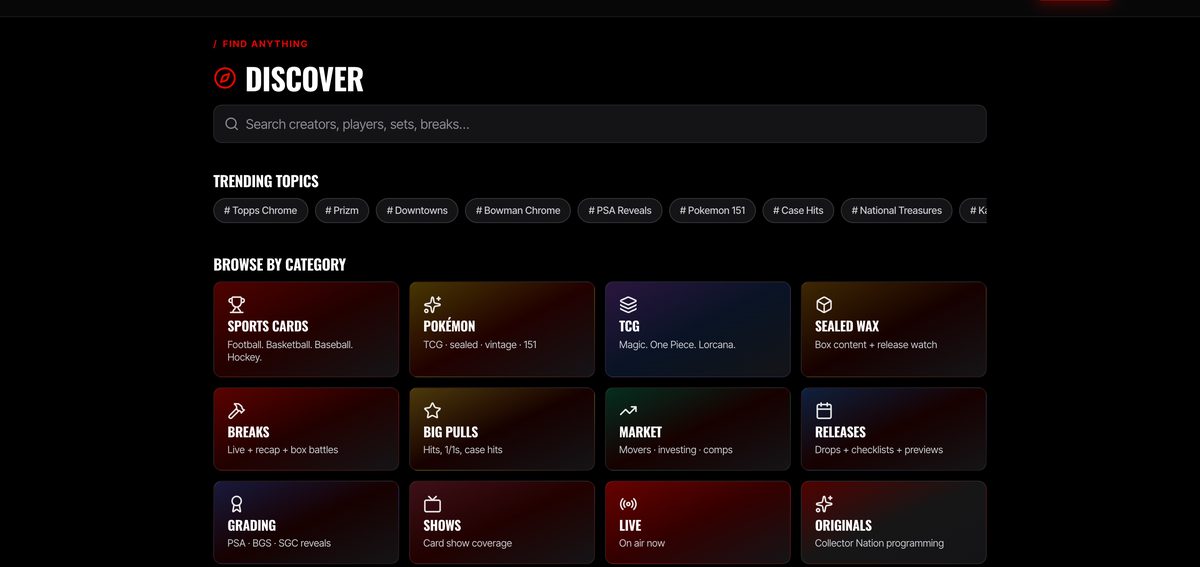Image resolution: width=1200 pixels, height=567 pixels.
Task: Open the Shows category title
Action: click(442, 525)
